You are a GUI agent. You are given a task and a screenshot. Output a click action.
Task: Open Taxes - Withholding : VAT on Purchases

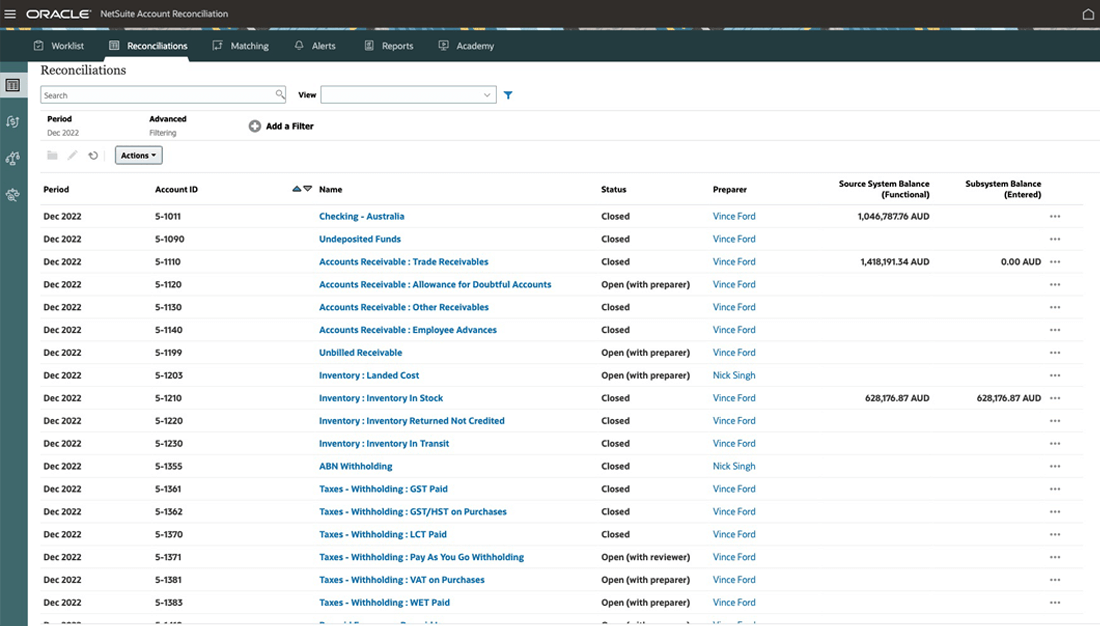point(402,580)
